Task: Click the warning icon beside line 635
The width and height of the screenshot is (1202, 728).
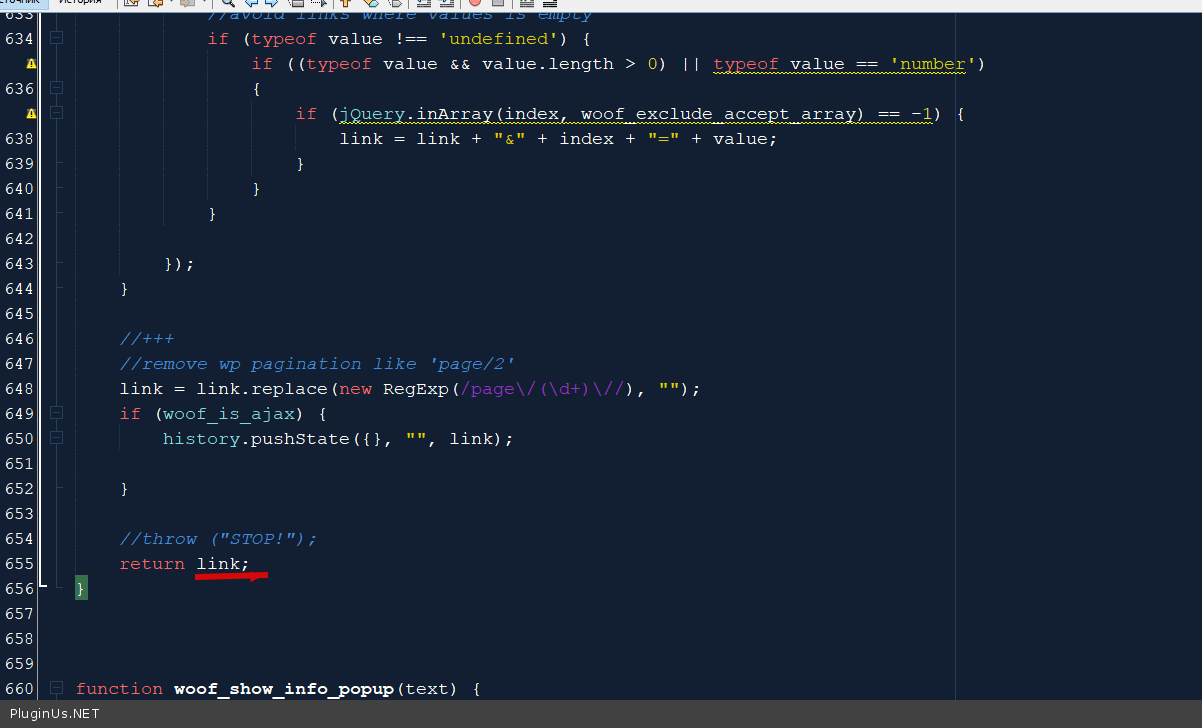Action: [30, 64]
